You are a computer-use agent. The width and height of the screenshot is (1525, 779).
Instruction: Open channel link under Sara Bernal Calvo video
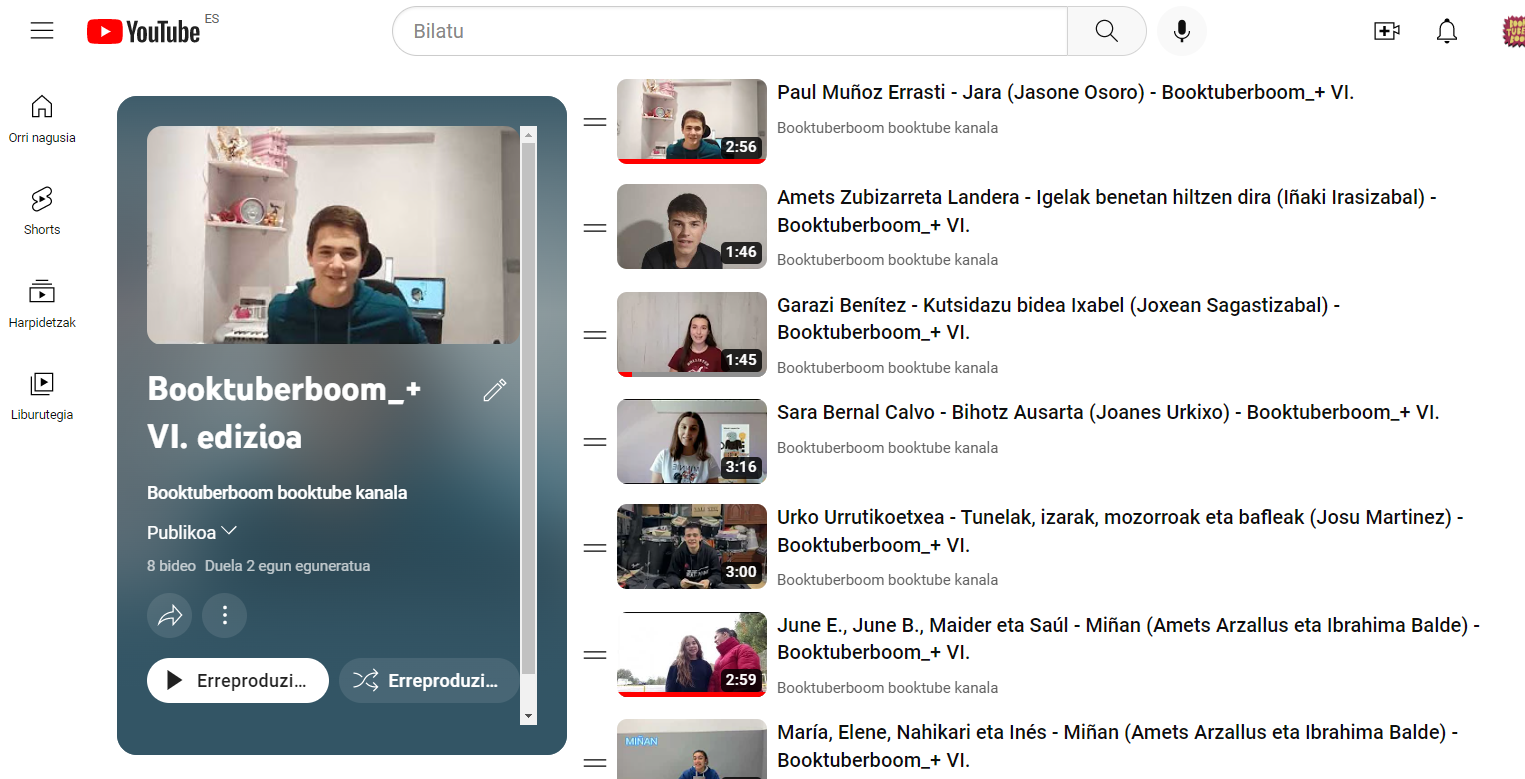[x=887, y=448]
